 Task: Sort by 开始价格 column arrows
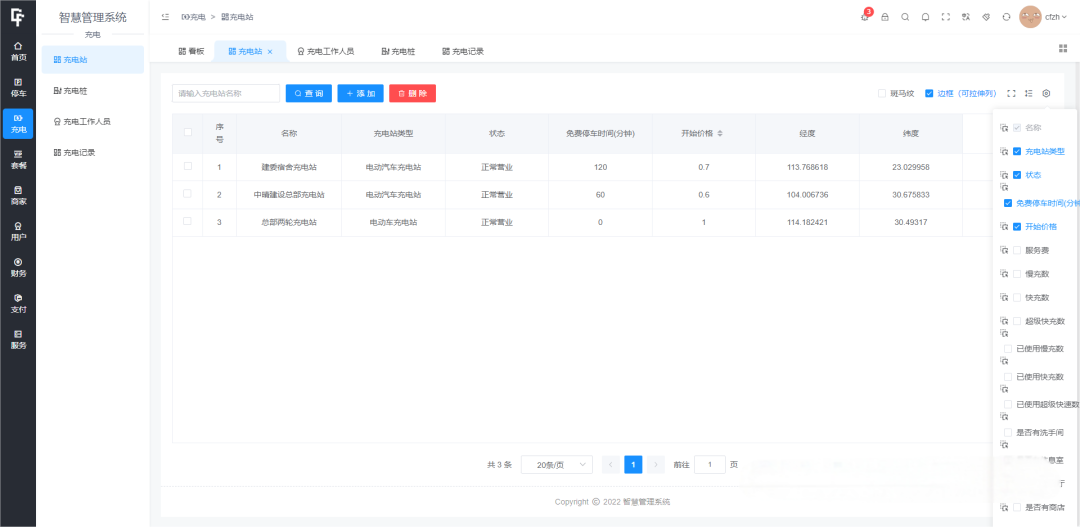(720, 133)
